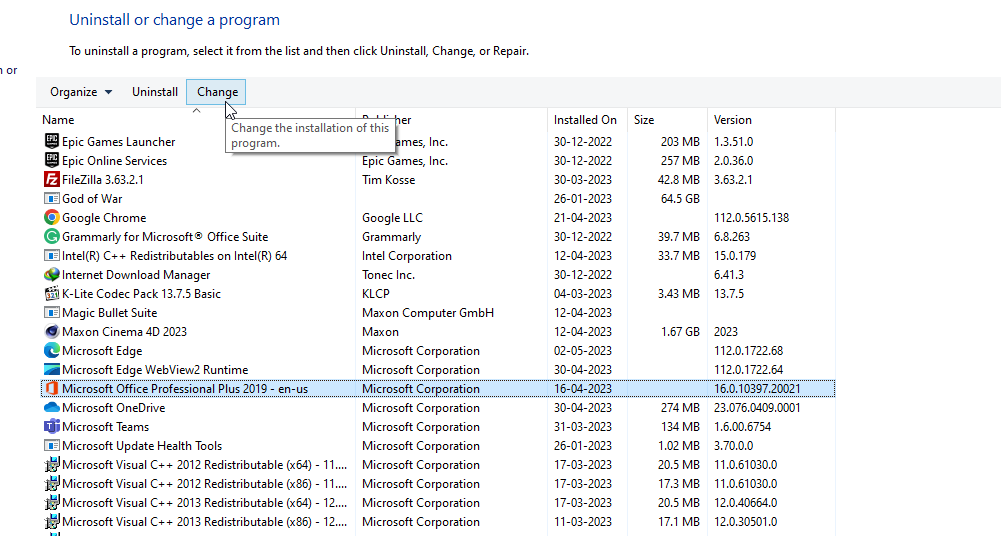Select Microsoft Edge WebView2 Runtime name

click(155, 370)
